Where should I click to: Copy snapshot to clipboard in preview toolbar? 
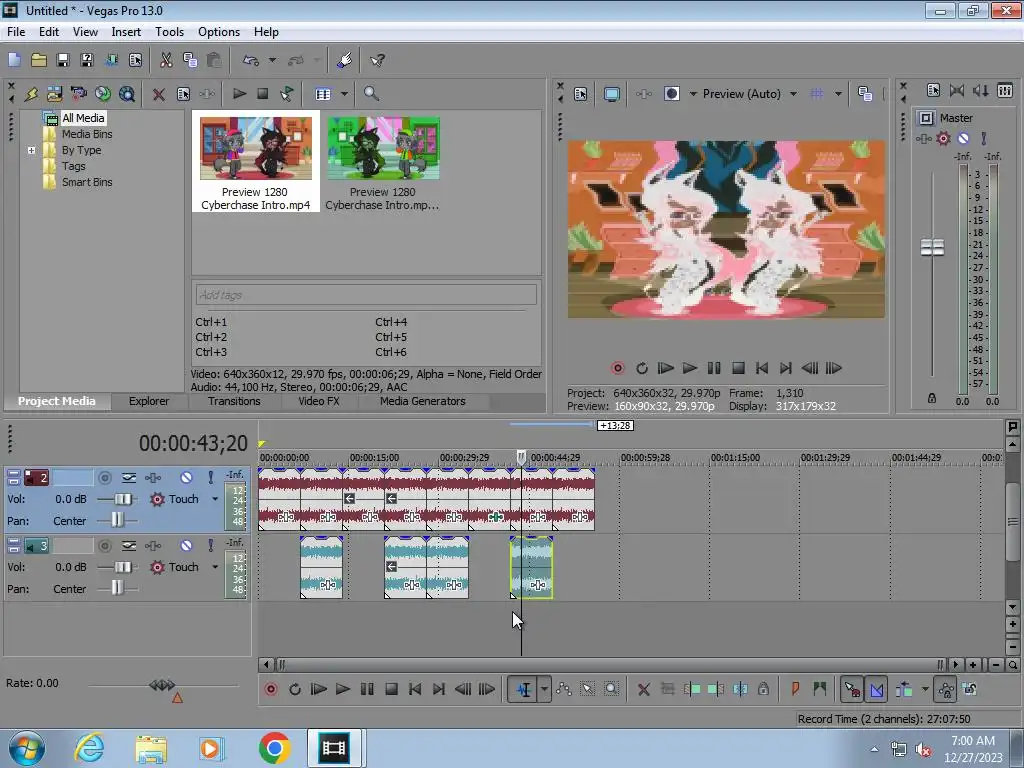click(x=865, y=94)
